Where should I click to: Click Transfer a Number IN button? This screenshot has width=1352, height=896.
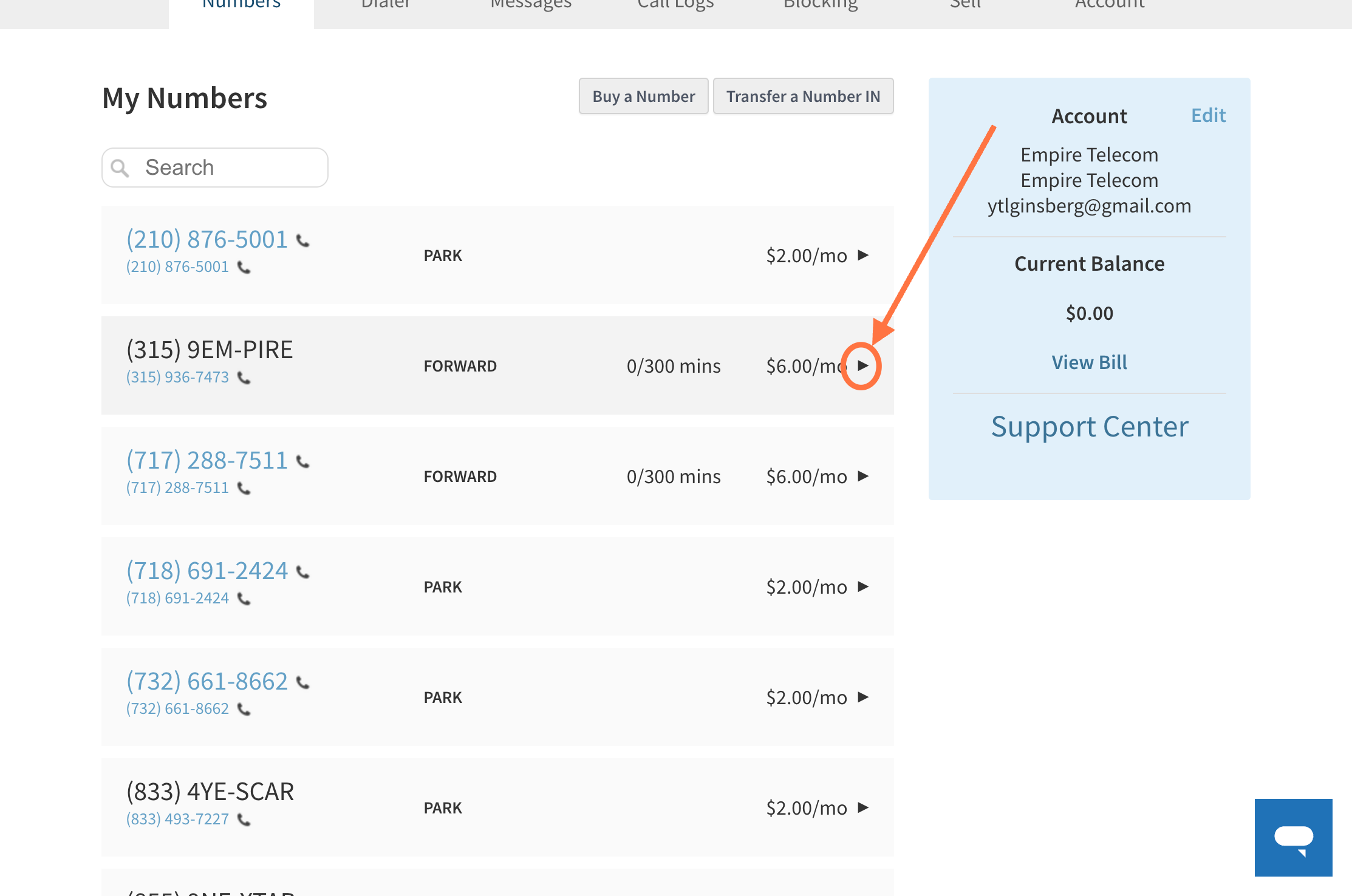[x=803, y=96]
